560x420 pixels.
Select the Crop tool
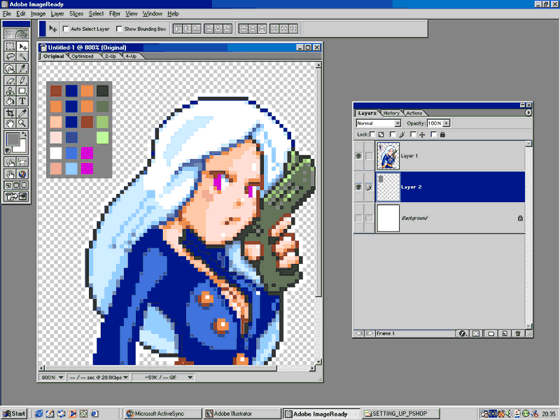point(10,114)
